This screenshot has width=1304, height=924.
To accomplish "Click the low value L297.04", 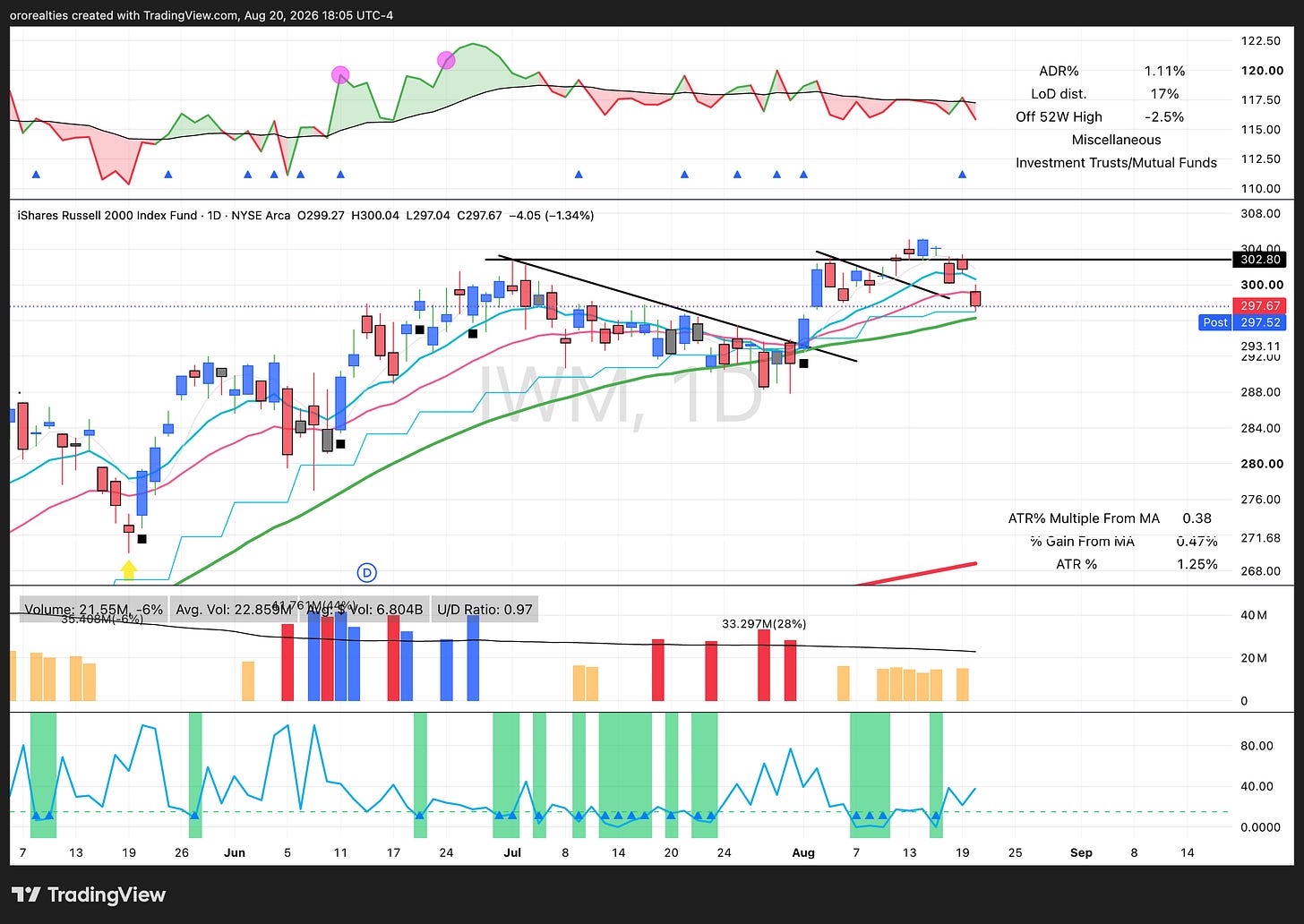I will coord(428,215).
